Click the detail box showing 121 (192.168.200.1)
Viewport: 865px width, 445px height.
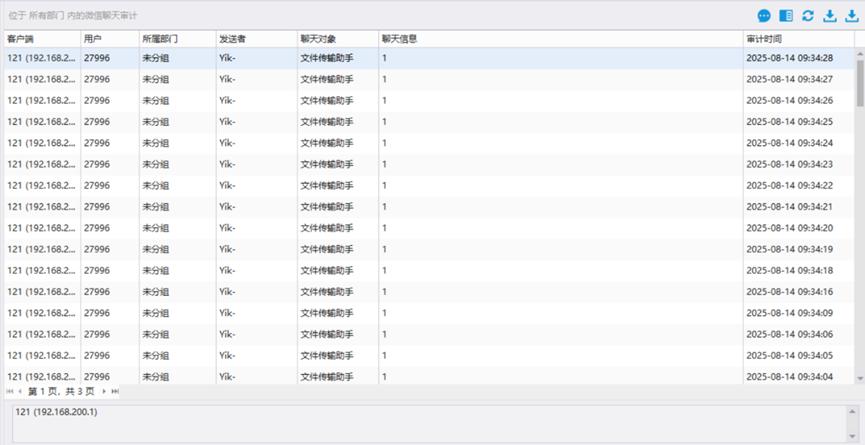click(430, 422)
